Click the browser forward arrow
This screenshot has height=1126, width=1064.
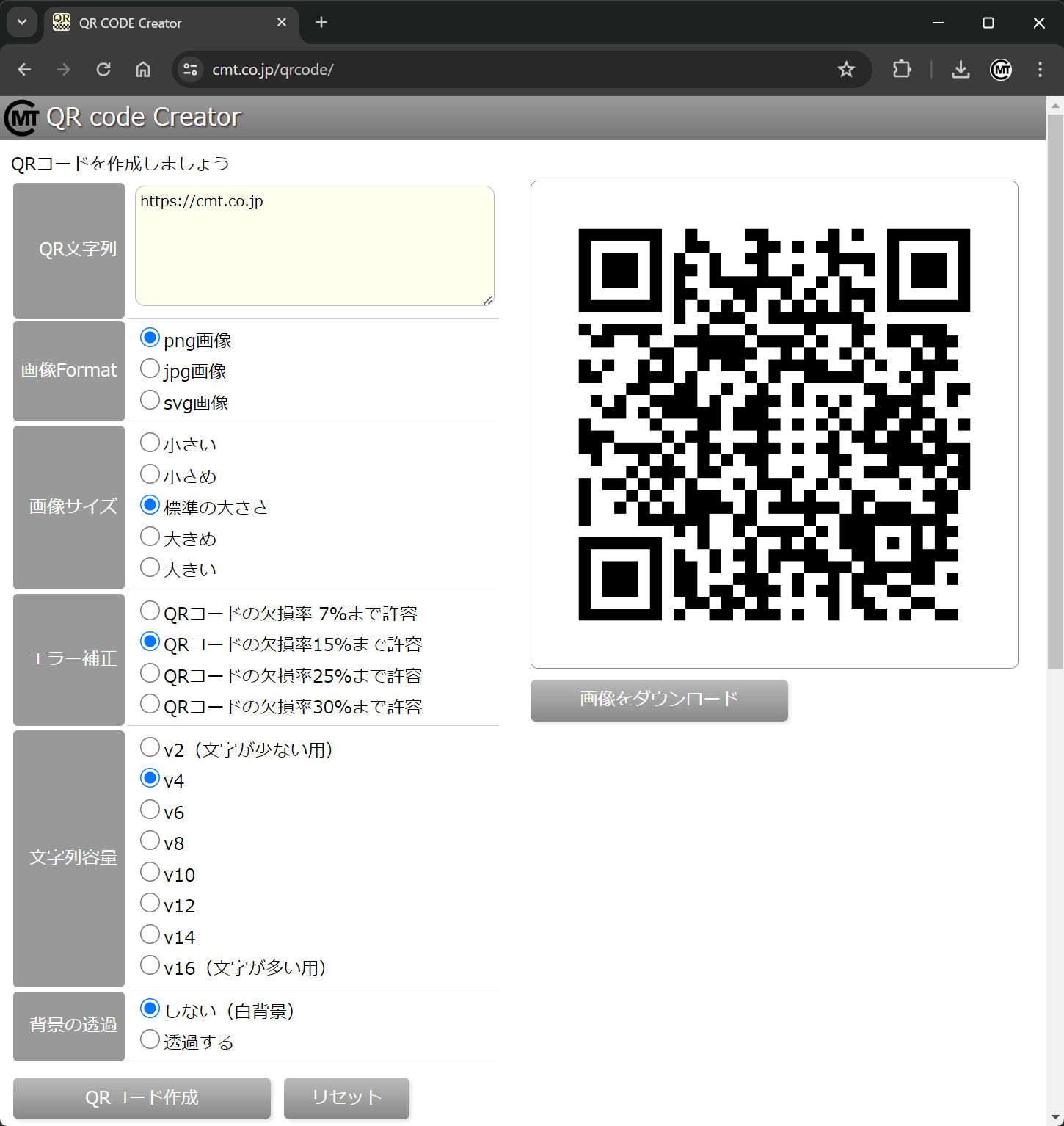coord(64,70)
